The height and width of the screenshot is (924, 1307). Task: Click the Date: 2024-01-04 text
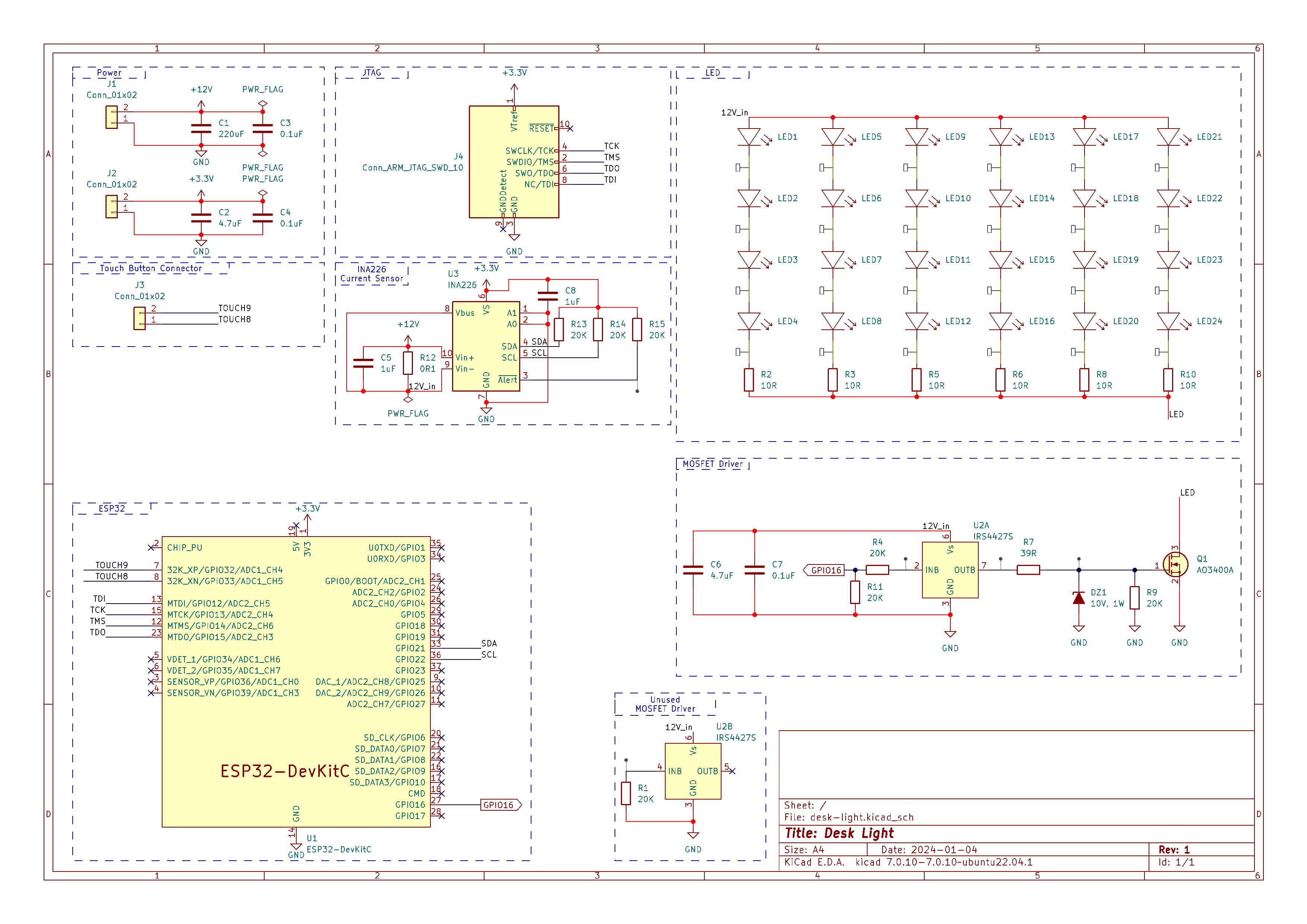coord(929,849)
